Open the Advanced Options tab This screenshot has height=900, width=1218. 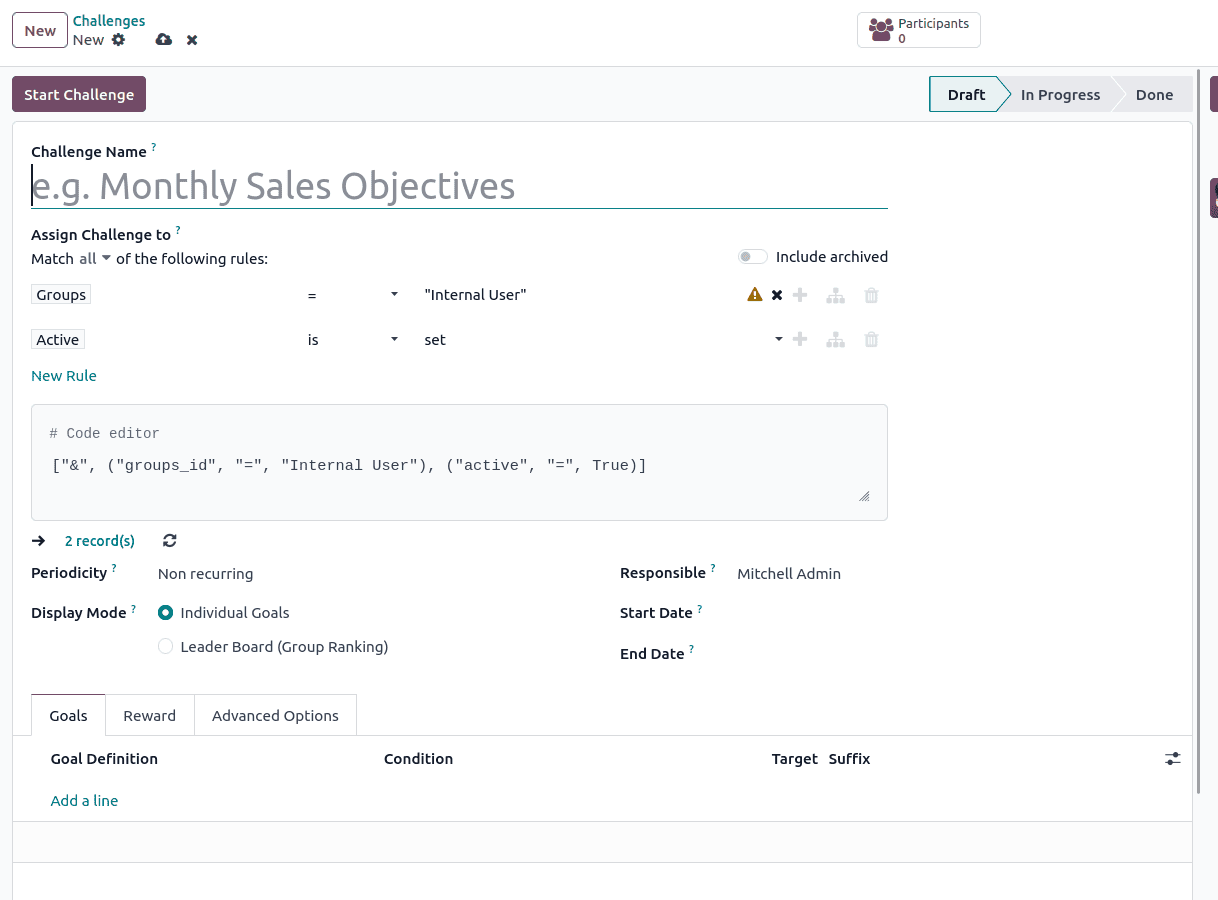point(275,715)
